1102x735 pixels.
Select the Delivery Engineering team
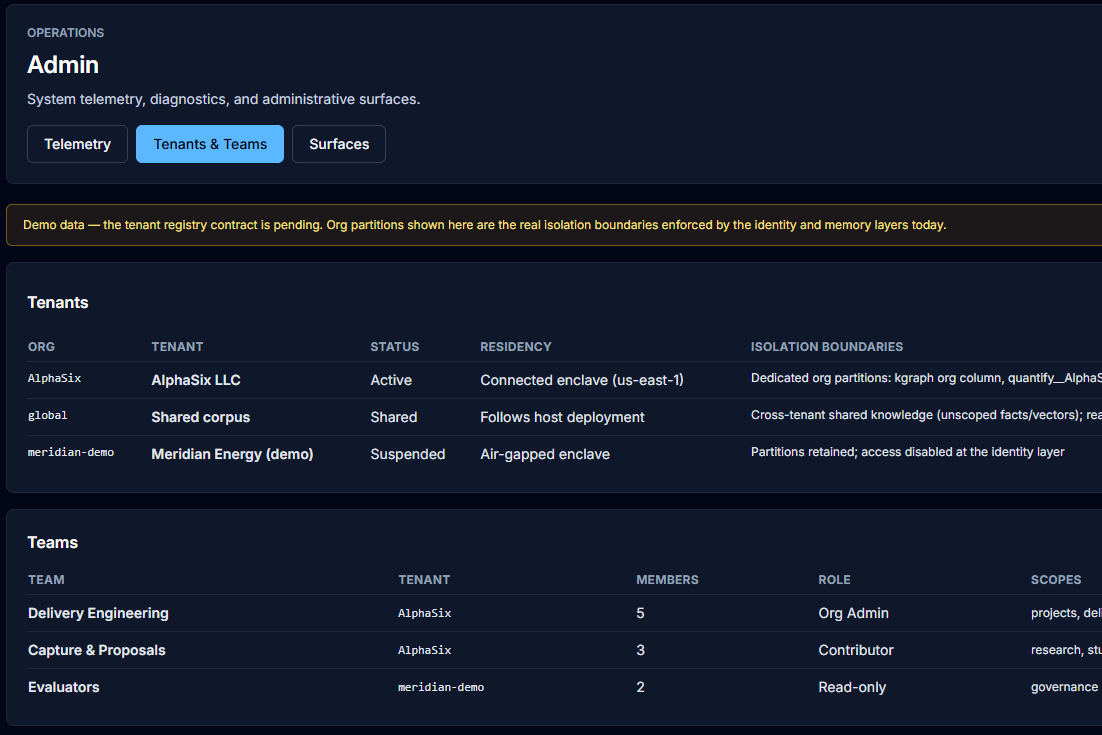click(x=98, y=613)
